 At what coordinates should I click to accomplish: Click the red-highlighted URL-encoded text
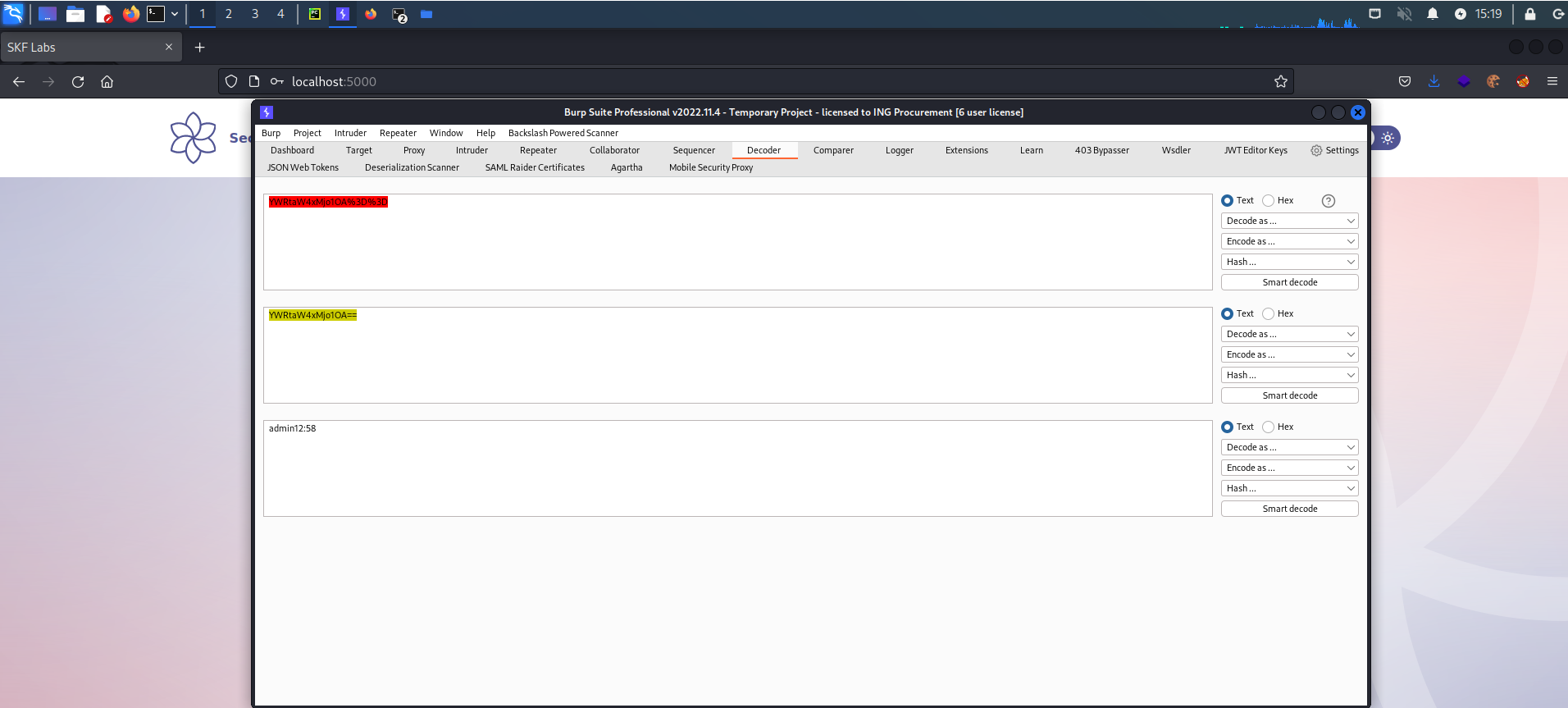click(x=328, y=202)
